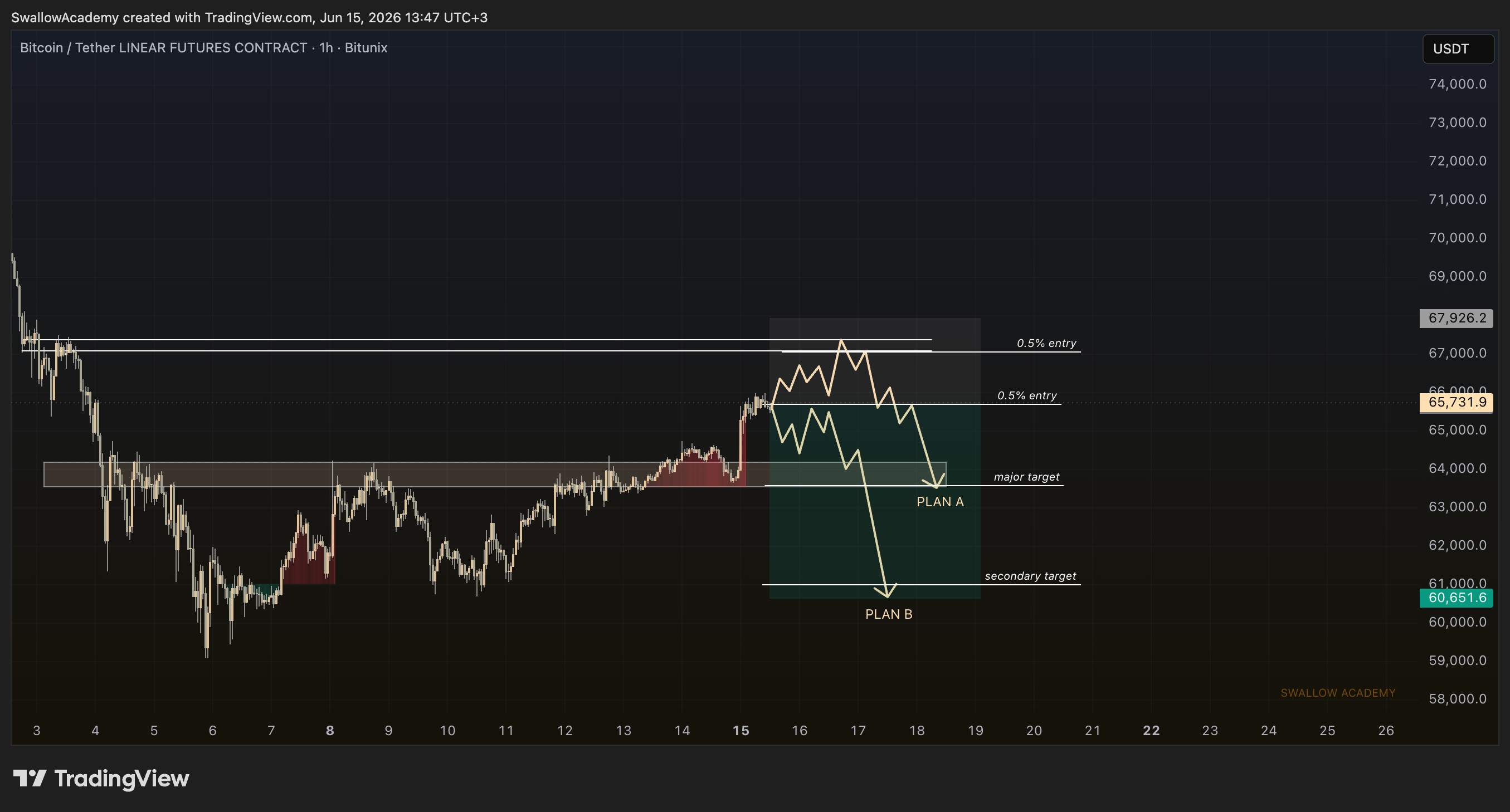Click the green 60,651.6 price tag
The image size is (1510, 812).
(1456, 598)
